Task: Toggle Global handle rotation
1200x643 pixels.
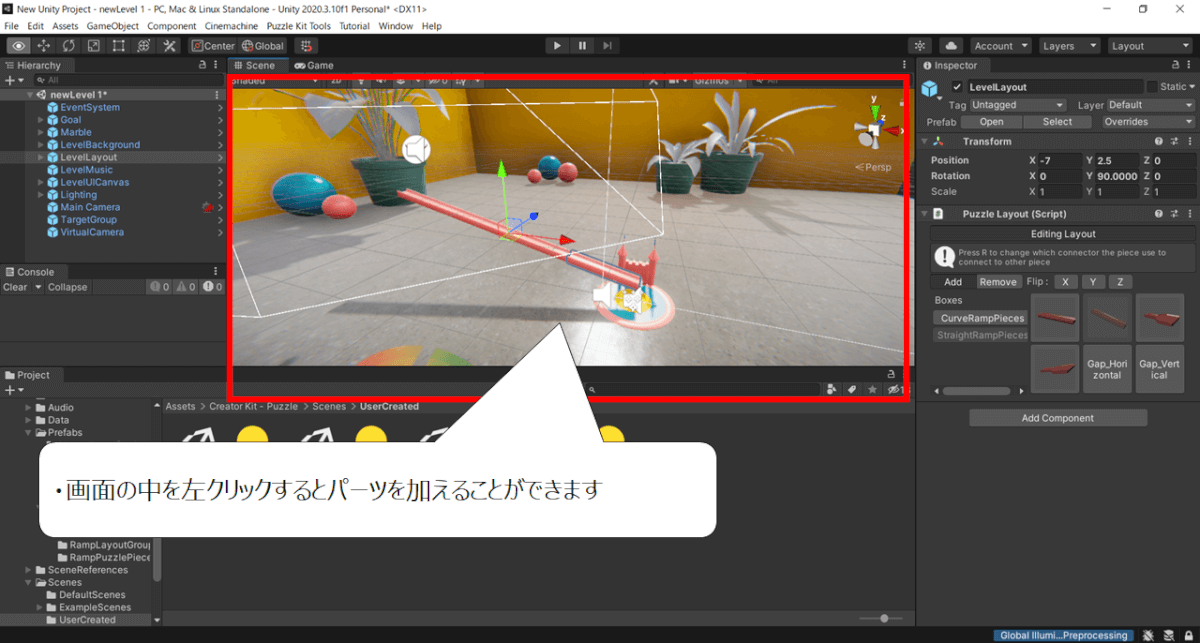Action: pos(263,46)
